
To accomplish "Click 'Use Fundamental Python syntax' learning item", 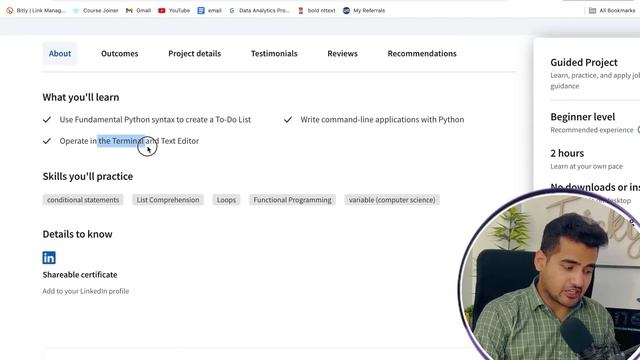I will point(155,120).
